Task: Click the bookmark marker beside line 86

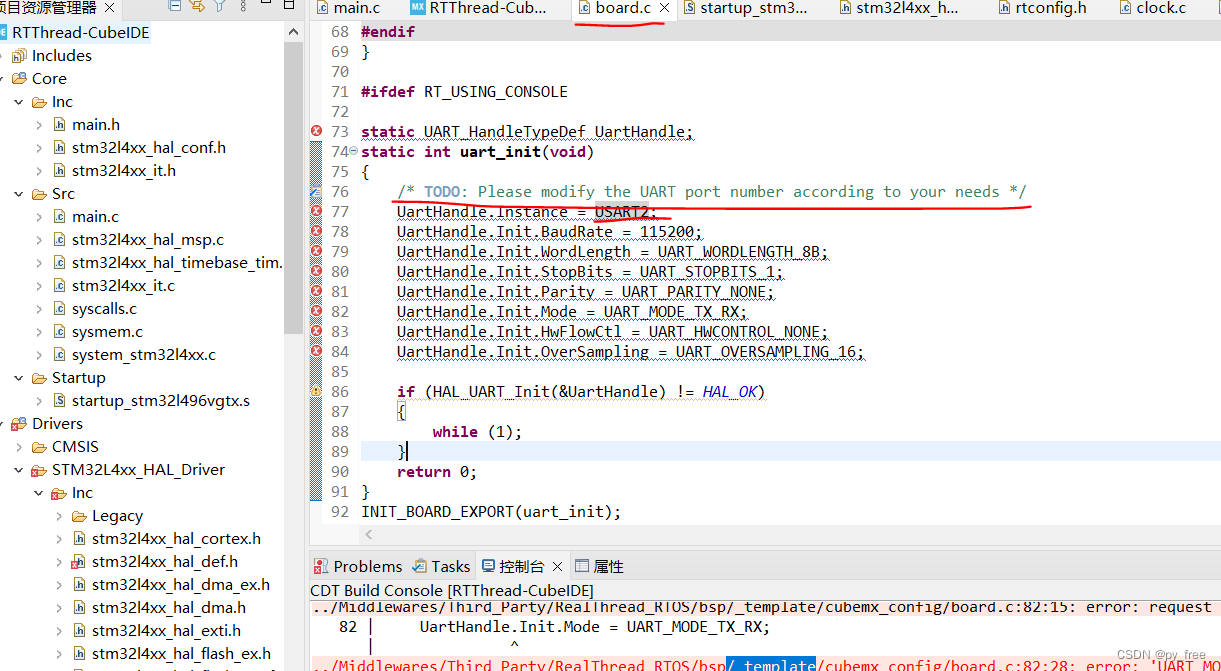Action: click(x=316, y=392)
